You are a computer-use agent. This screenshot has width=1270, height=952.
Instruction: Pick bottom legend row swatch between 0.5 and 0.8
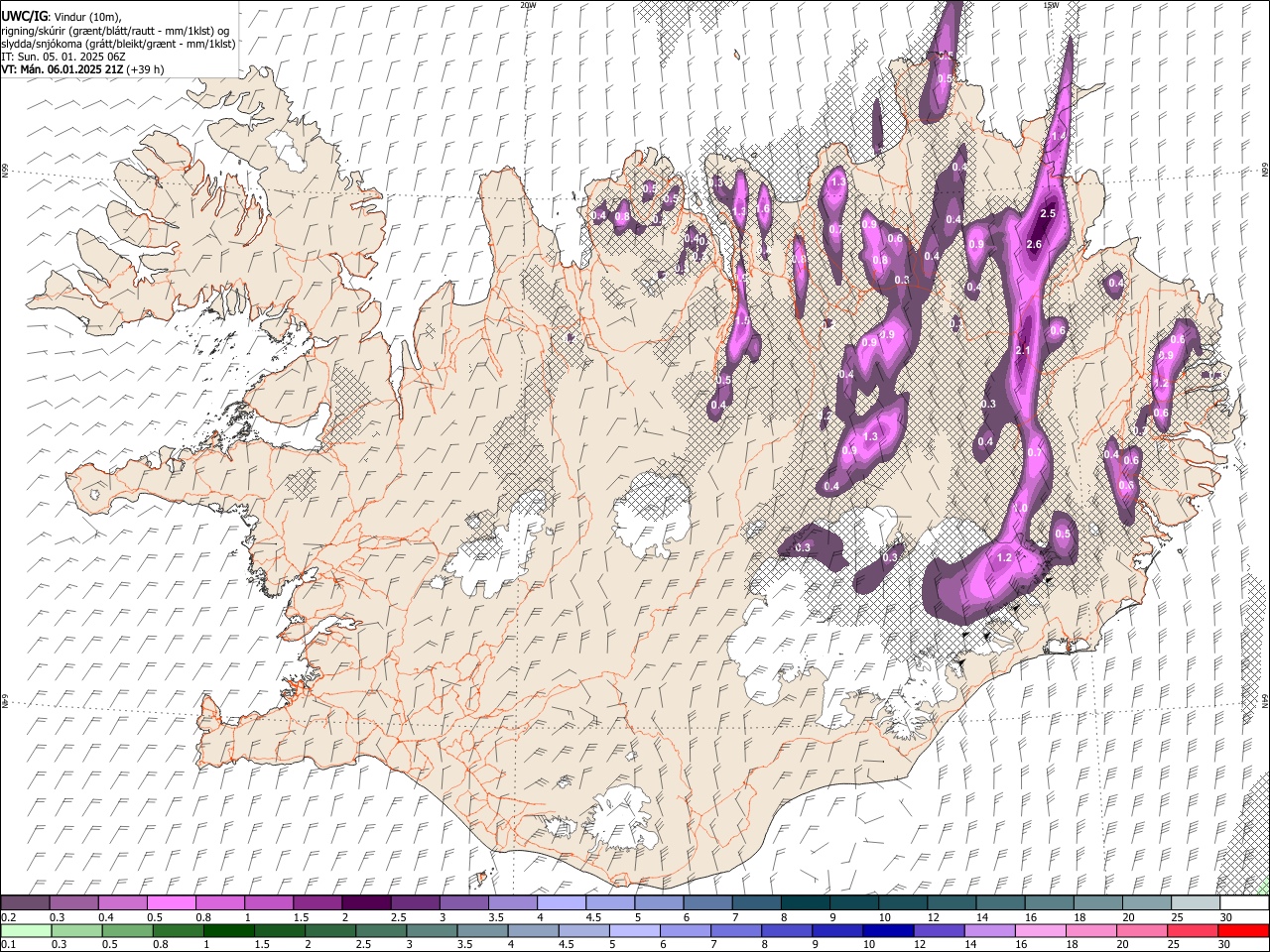coord(127,930)
